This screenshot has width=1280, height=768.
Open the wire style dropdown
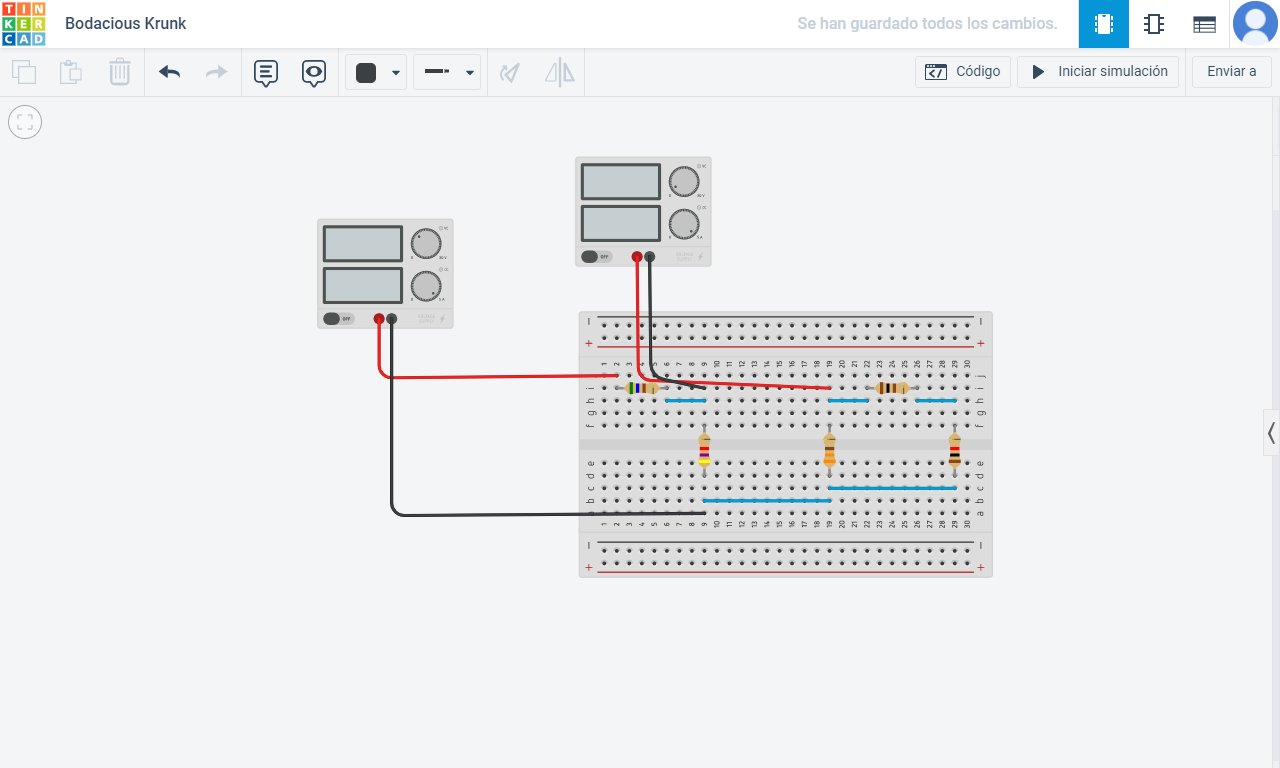[469, 72]
